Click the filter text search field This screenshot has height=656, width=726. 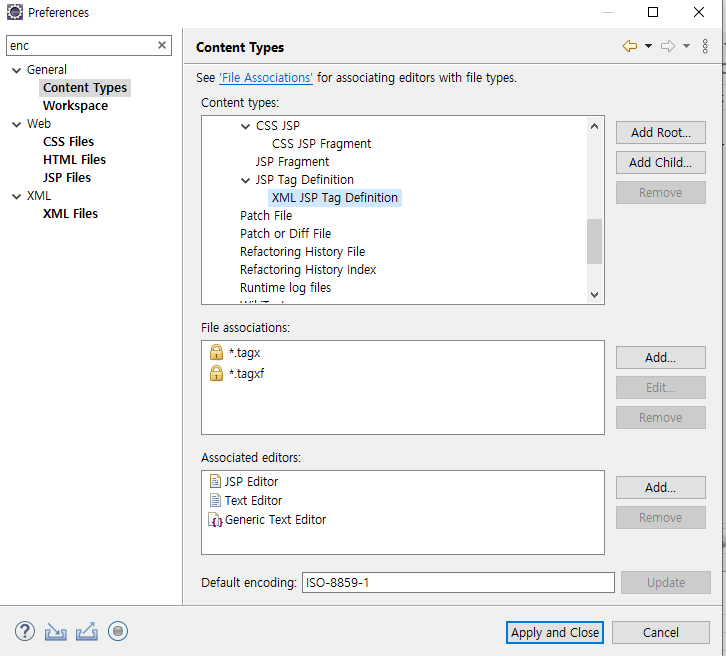[81, 45]
